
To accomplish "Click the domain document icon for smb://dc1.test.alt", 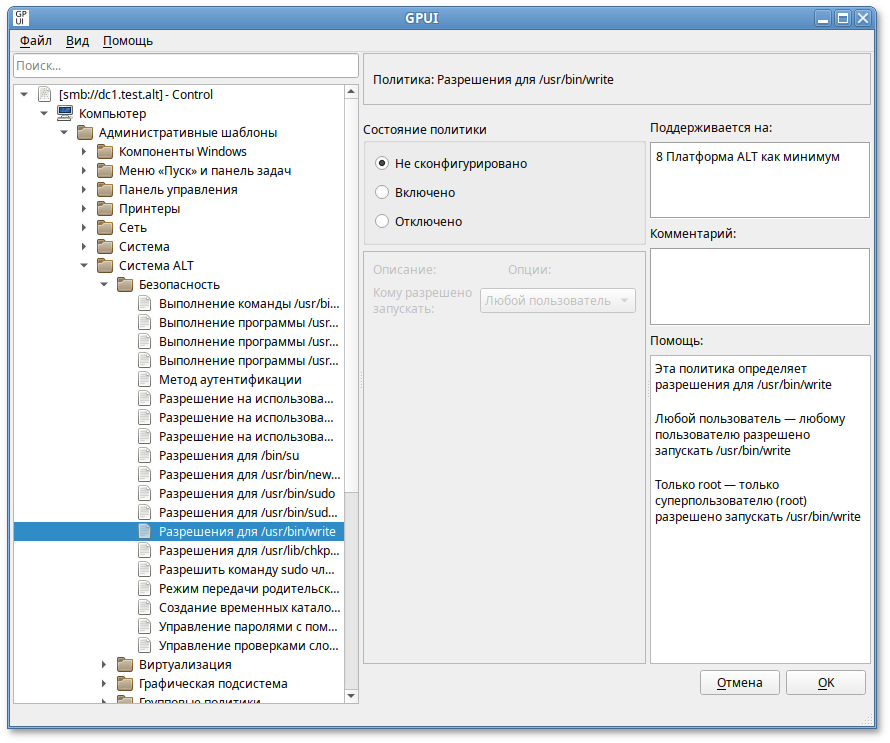I will pos(44,95).
